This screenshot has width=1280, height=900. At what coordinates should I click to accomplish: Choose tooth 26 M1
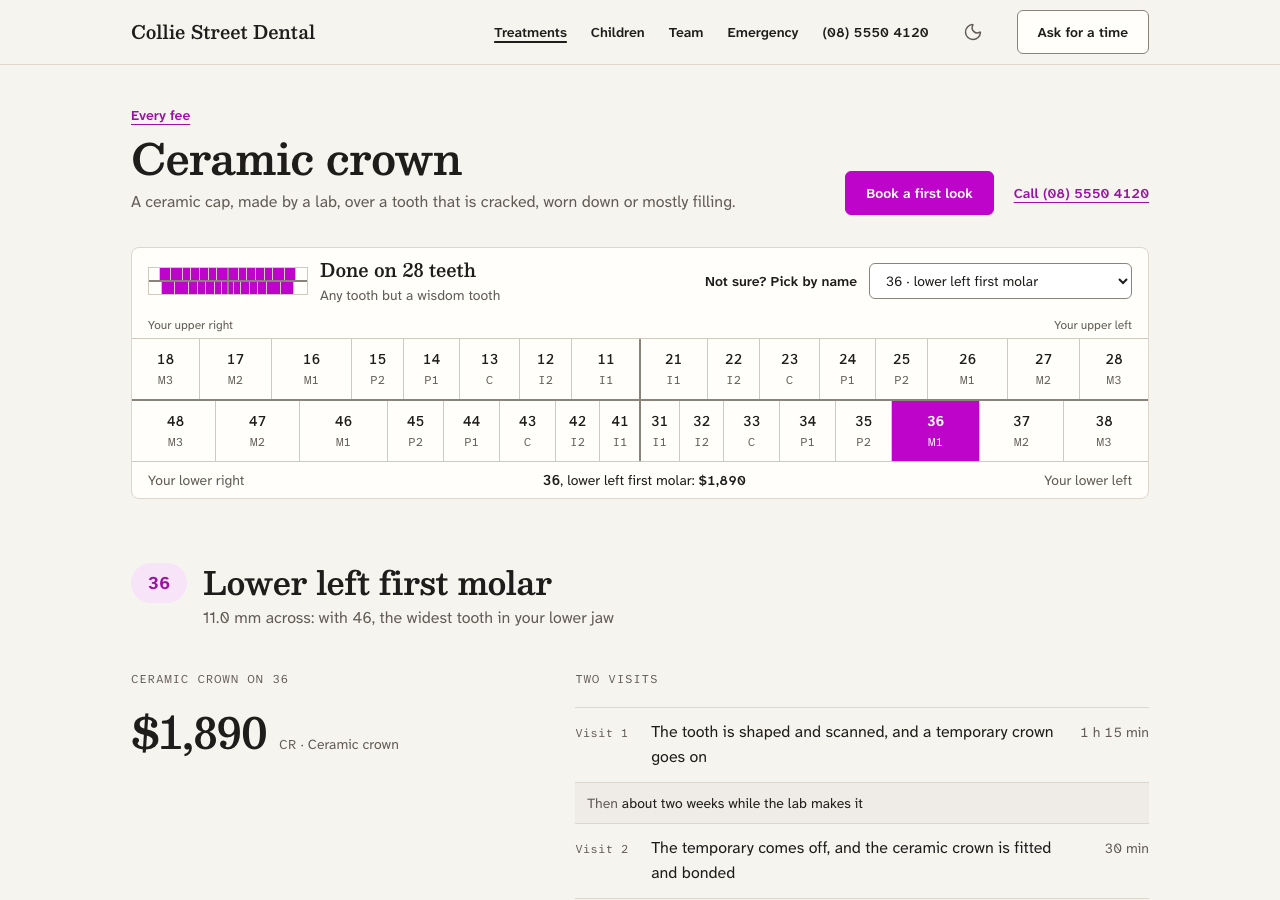tap(967, 369)
